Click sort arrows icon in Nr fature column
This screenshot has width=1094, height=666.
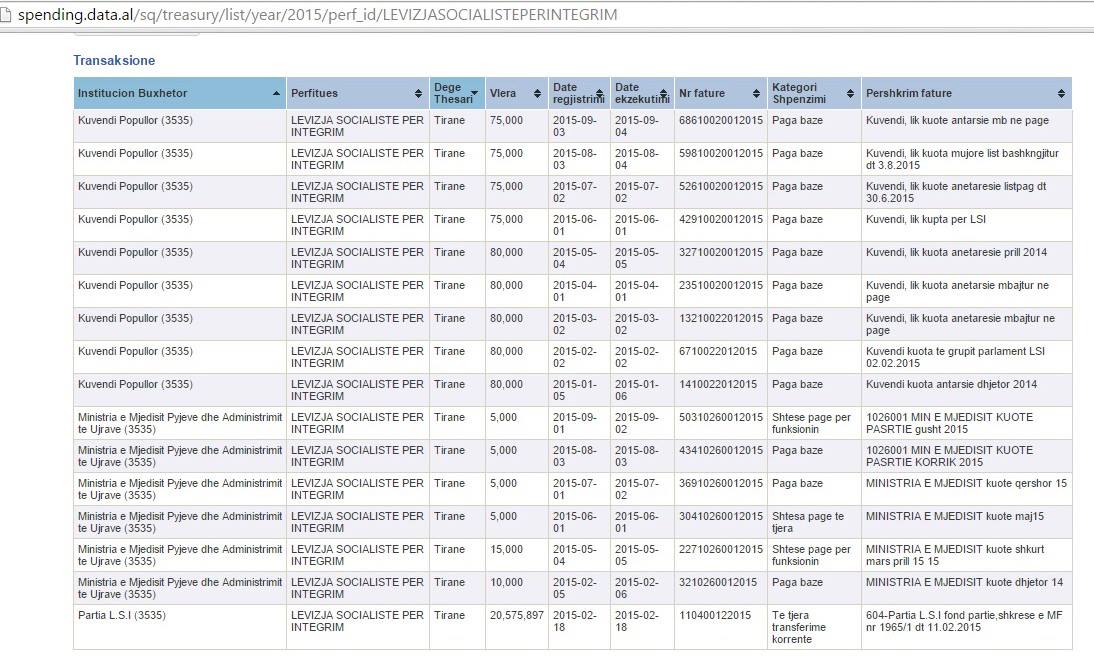[x=757, y=94]
